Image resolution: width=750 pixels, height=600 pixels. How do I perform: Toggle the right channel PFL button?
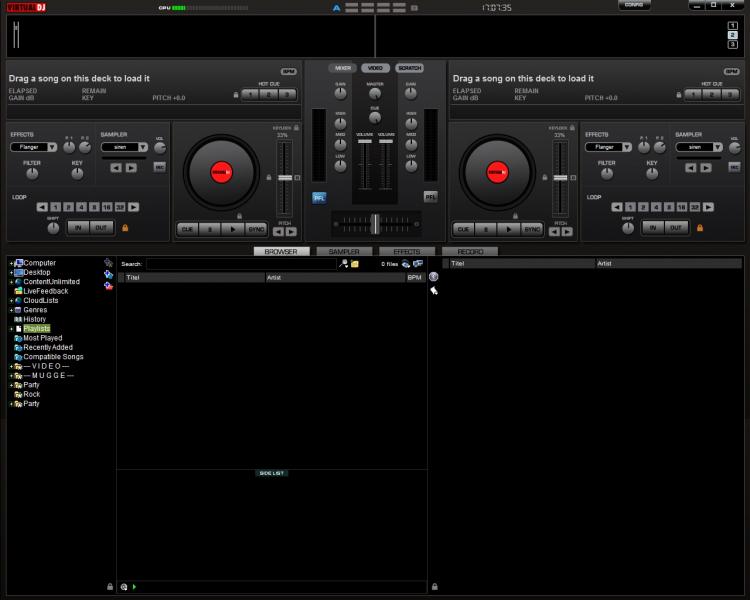(431, 197)
